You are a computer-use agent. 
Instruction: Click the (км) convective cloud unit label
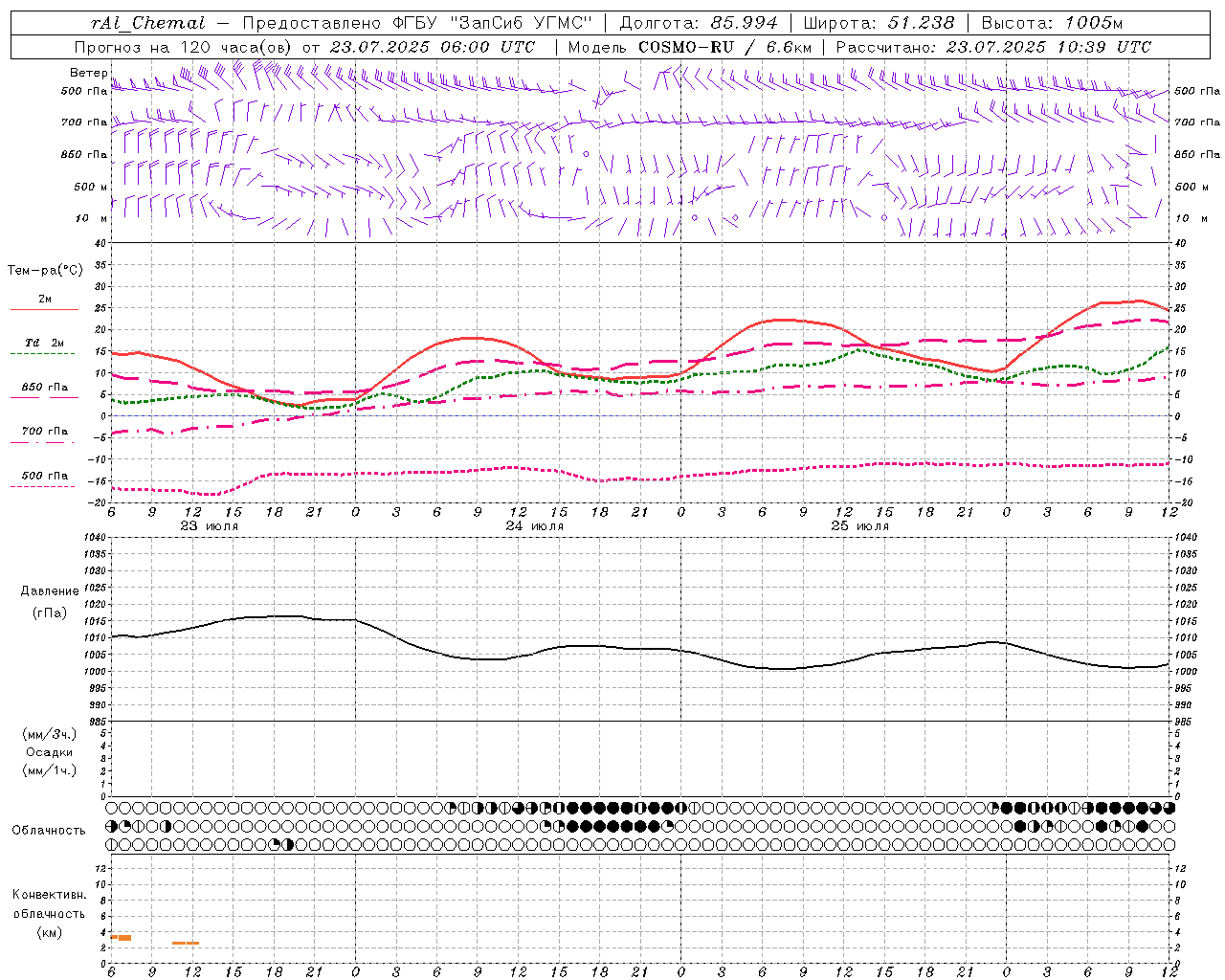[x=50, y=932]
